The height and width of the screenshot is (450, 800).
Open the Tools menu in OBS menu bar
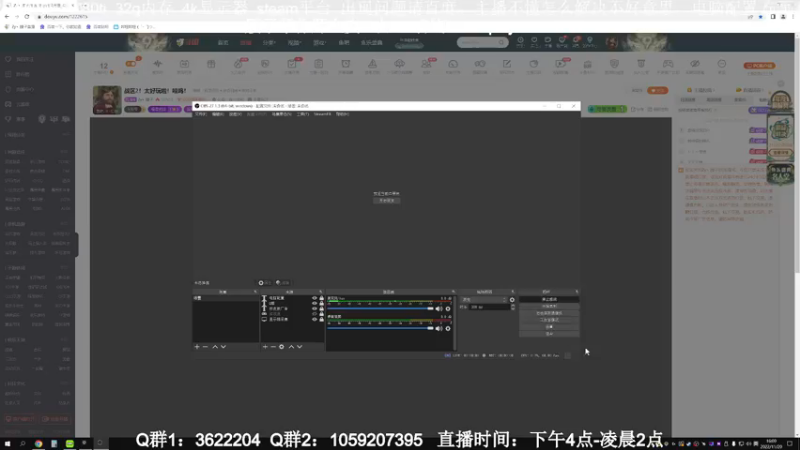[303, 114]
